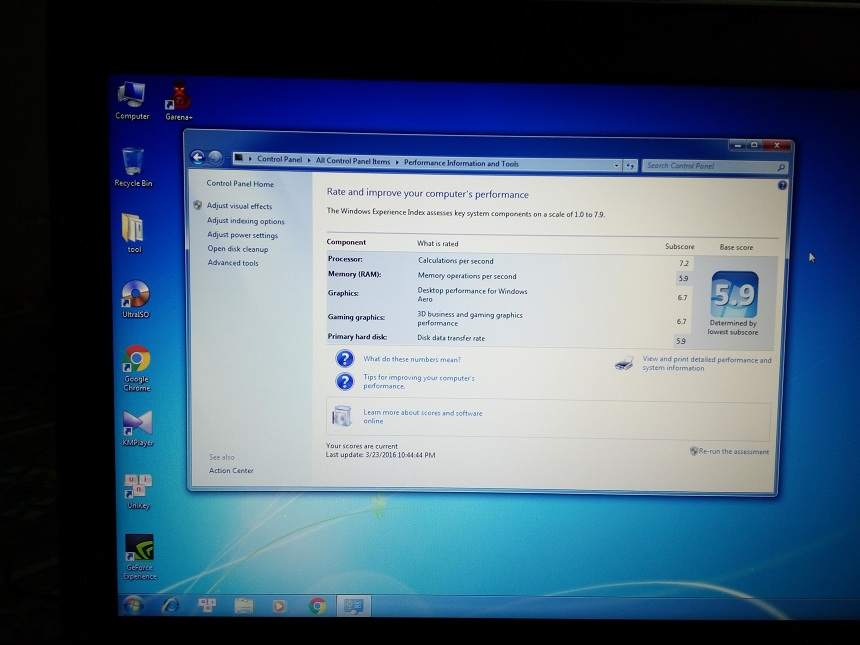The image size is (860, 645).
Task: Expand the breadcrumb arrow after 'All Control Panel Items'
Action: [397, 162]
